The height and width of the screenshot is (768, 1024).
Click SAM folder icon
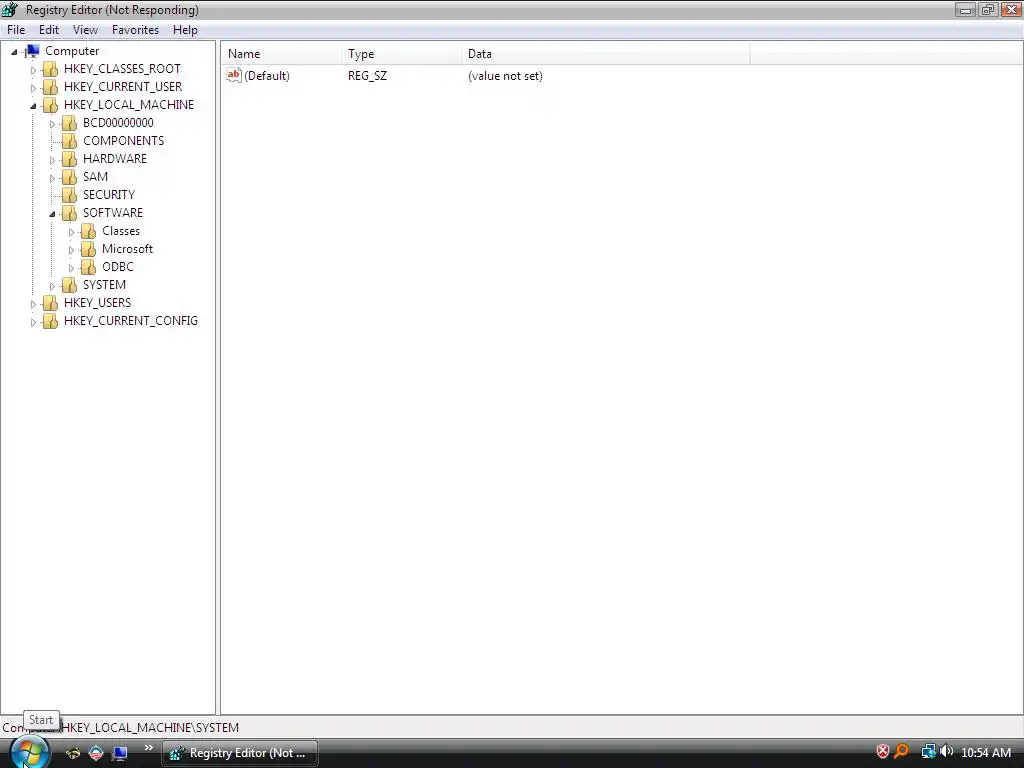[x=69, y=177]
